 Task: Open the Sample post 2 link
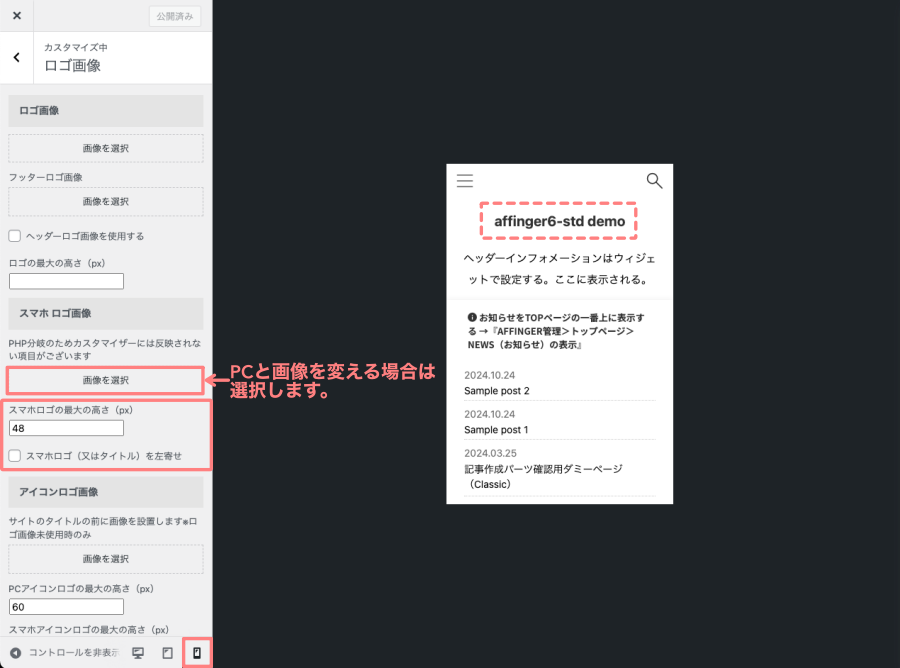coord(497,390)
